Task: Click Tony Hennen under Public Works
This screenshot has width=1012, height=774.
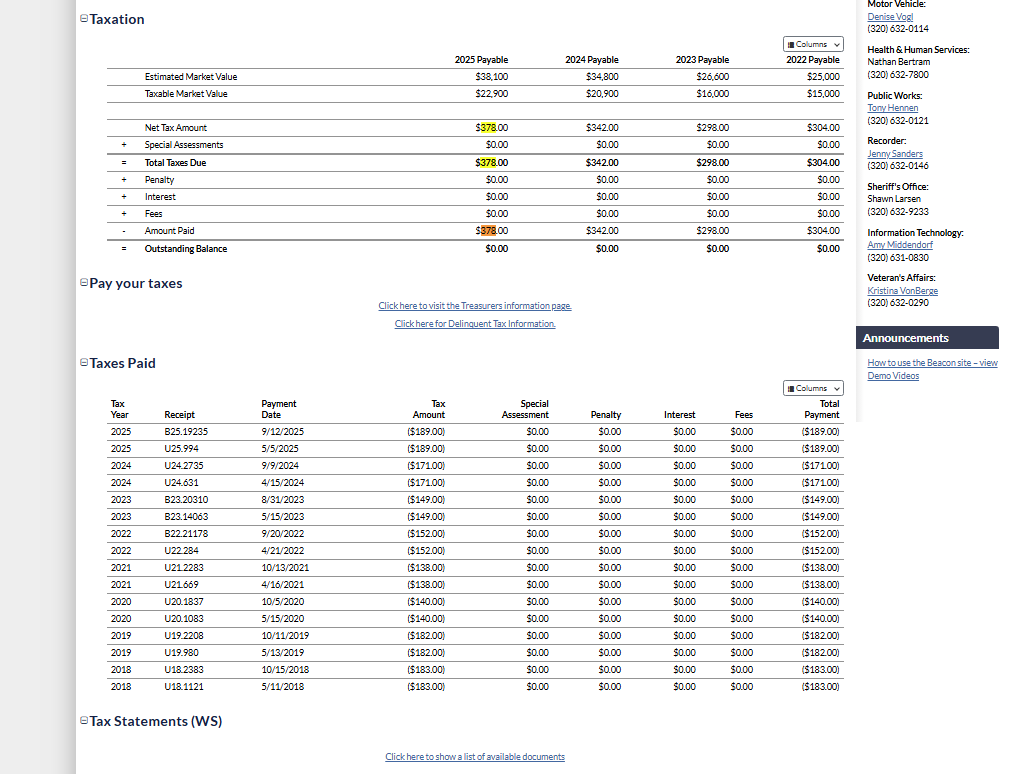Action: coord(892,108)
